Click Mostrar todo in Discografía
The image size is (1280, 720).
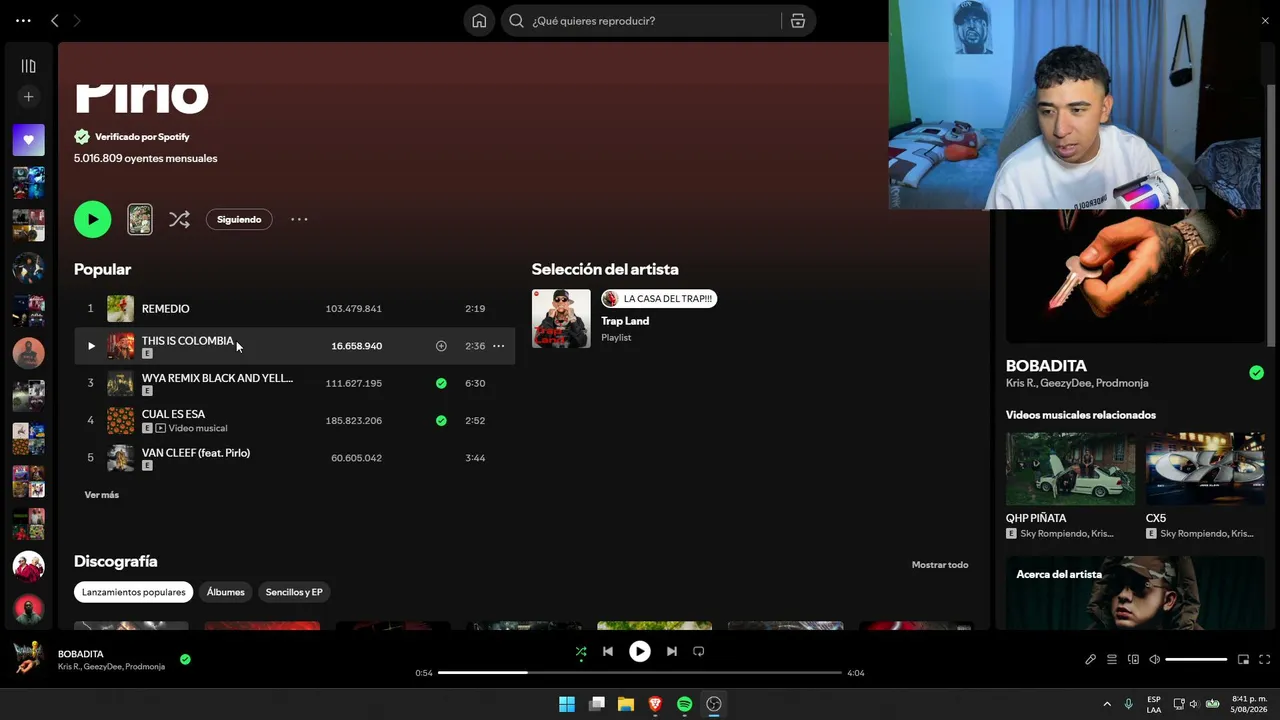pos(940,565)
